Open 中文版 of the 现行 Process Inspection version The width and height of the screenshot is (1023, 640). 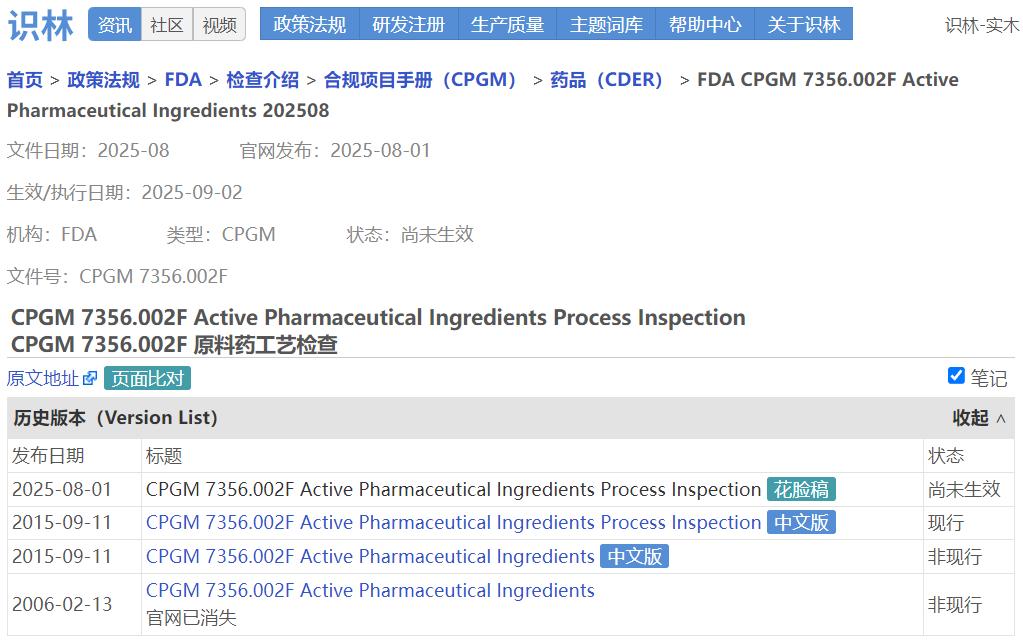click(801, 523)
